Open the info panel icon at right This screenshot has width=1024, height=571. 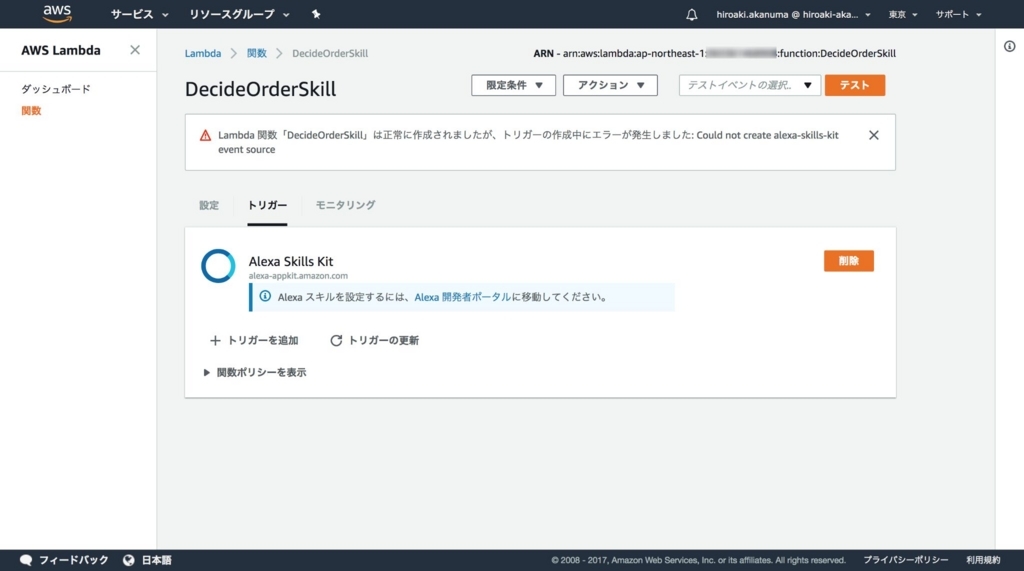[1010, 46]
